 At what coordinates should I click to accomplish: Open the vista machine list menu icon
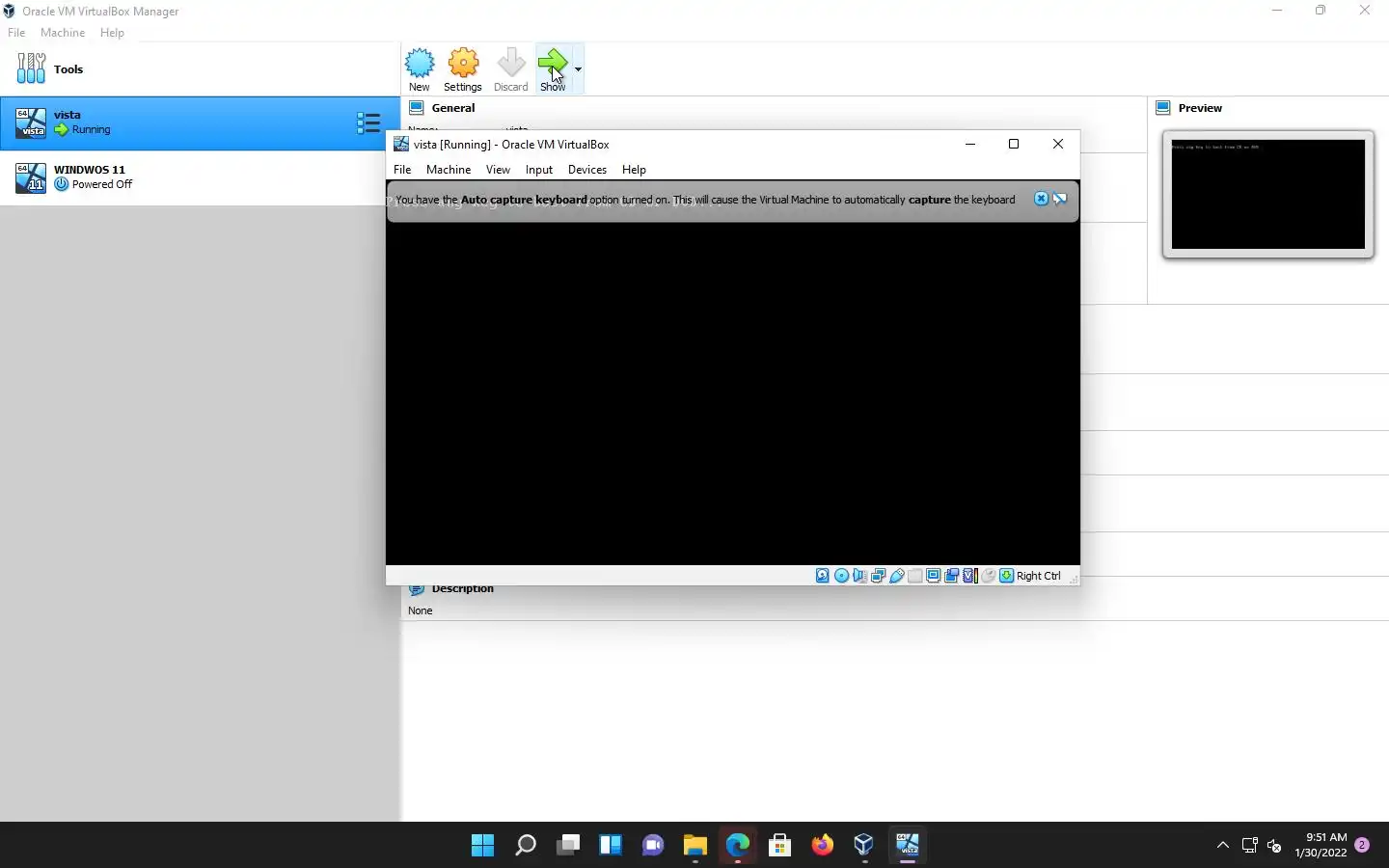[x=368, y=122]
